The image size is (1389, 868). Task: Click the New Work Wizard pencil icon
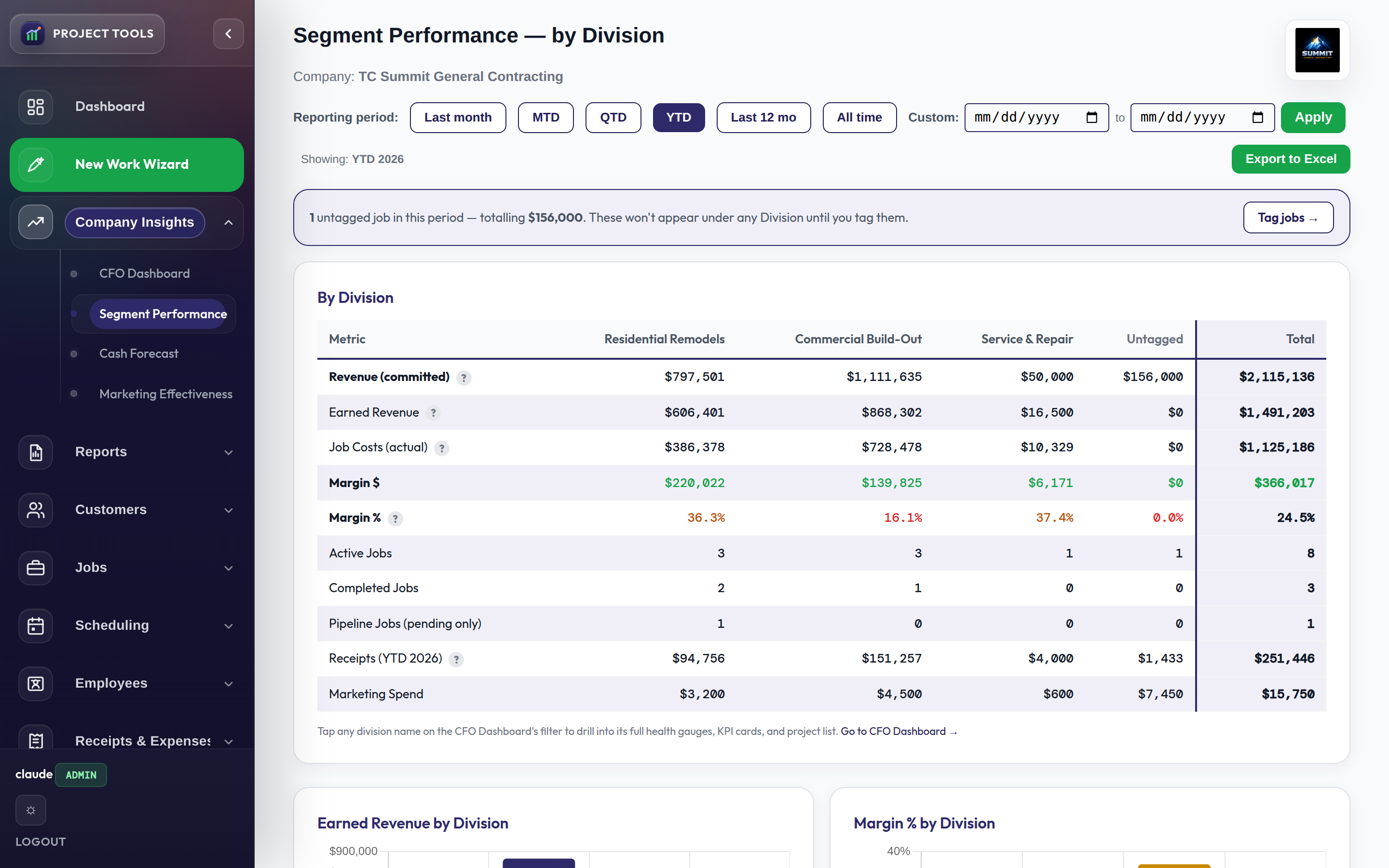click(36, 165)
